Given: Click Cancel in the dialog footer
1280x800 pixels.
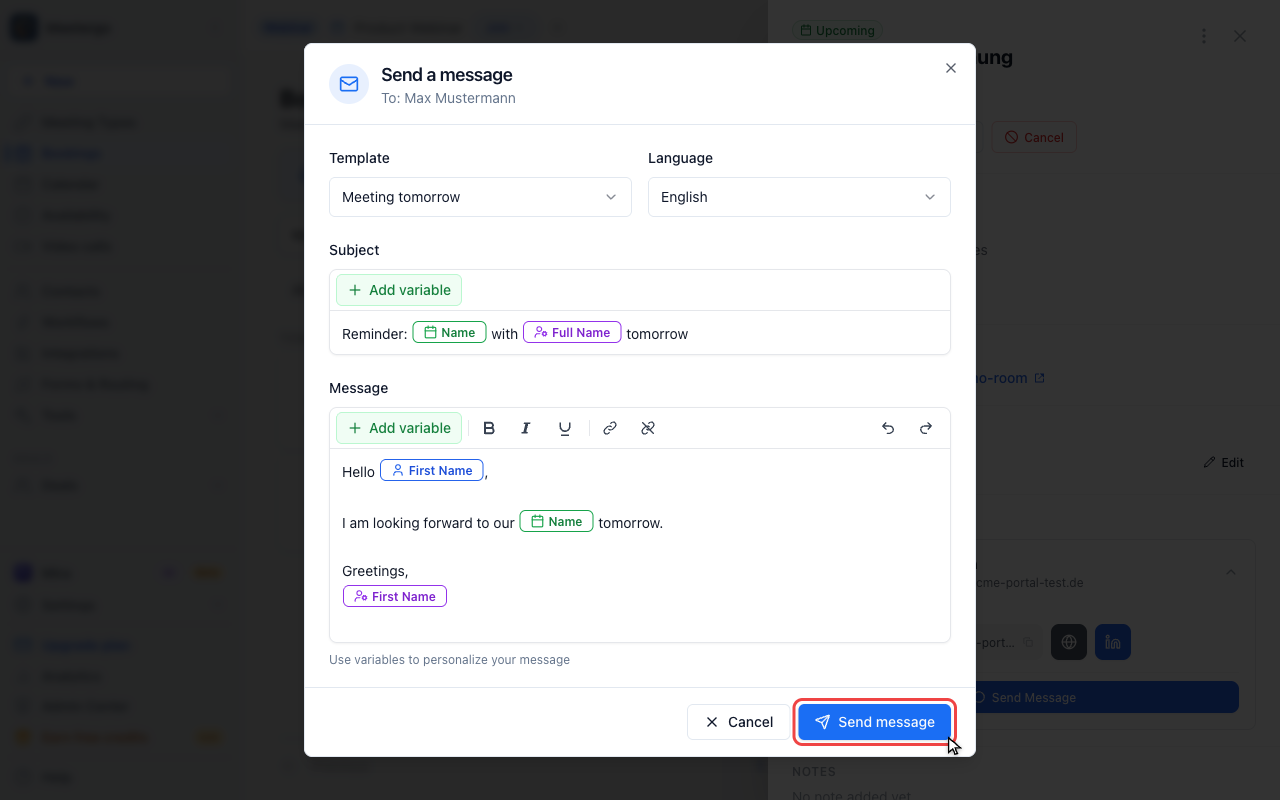Looking at the screenshot, I should tap(739, 722).
